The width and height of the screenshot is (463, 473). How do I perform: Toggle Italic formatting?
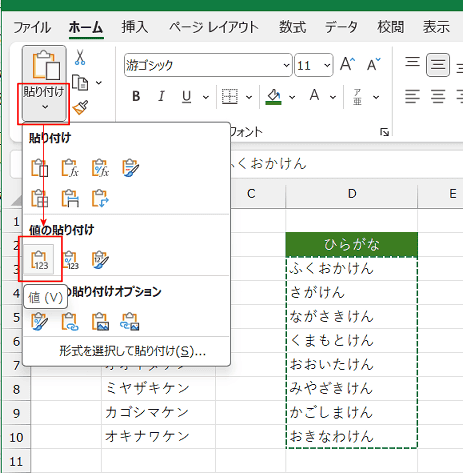tap(161, 97)
